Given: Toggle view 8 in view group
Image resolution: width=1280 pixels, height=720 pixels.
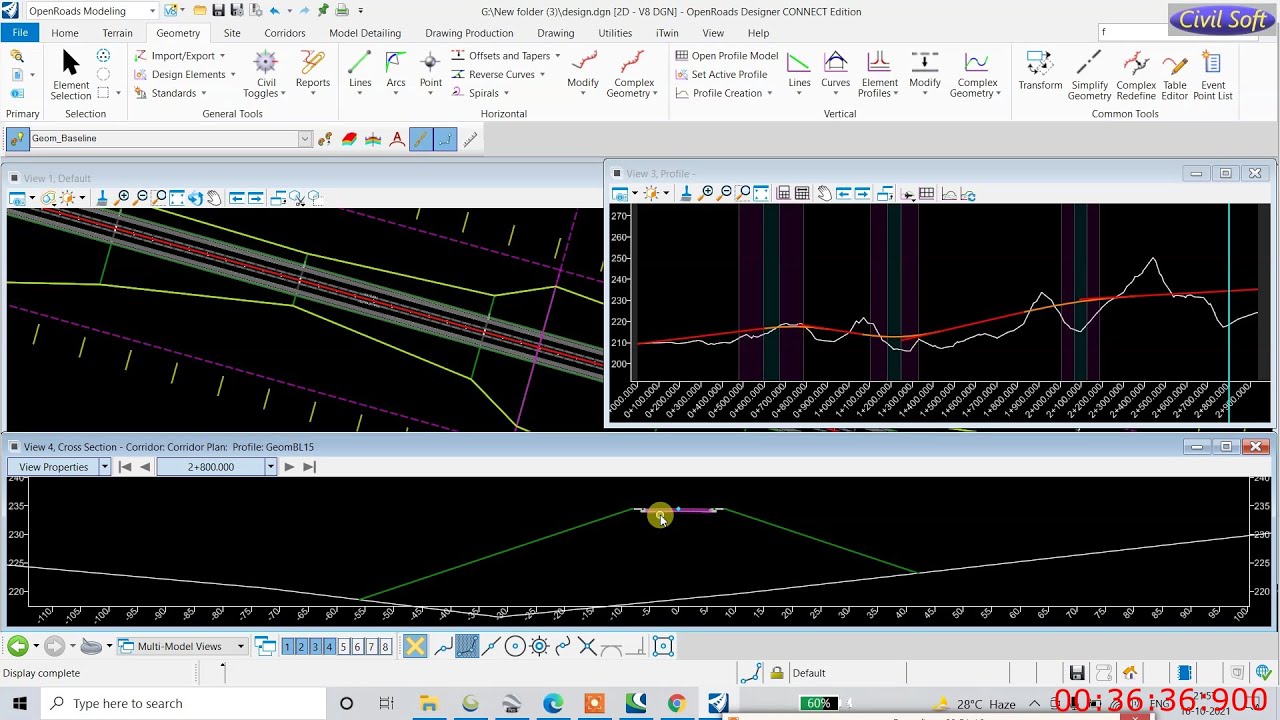Looking at the screenshot, I should tap(385, 647).
